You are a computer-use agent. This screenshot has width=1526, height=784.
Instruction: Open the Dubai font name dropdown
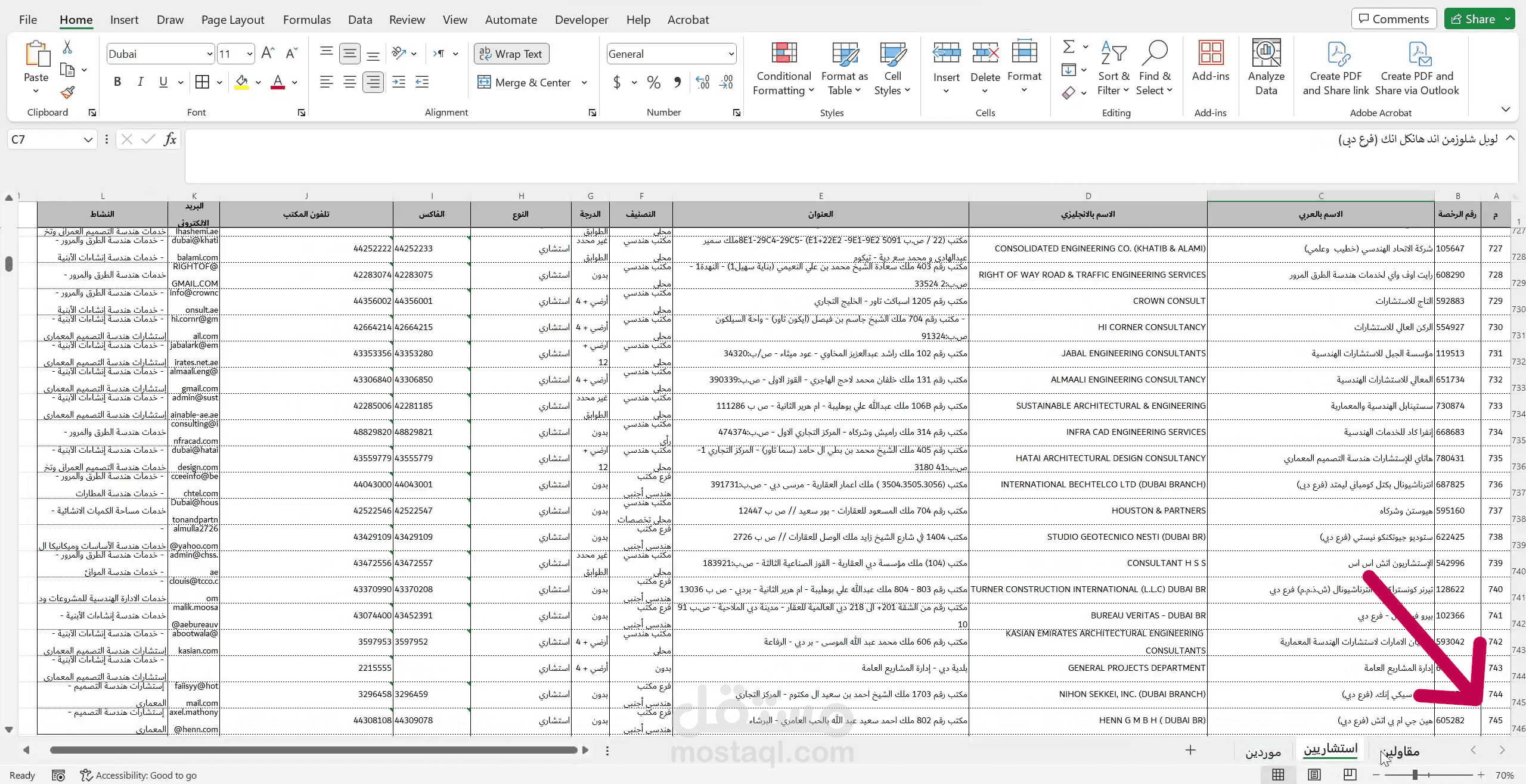209,54
